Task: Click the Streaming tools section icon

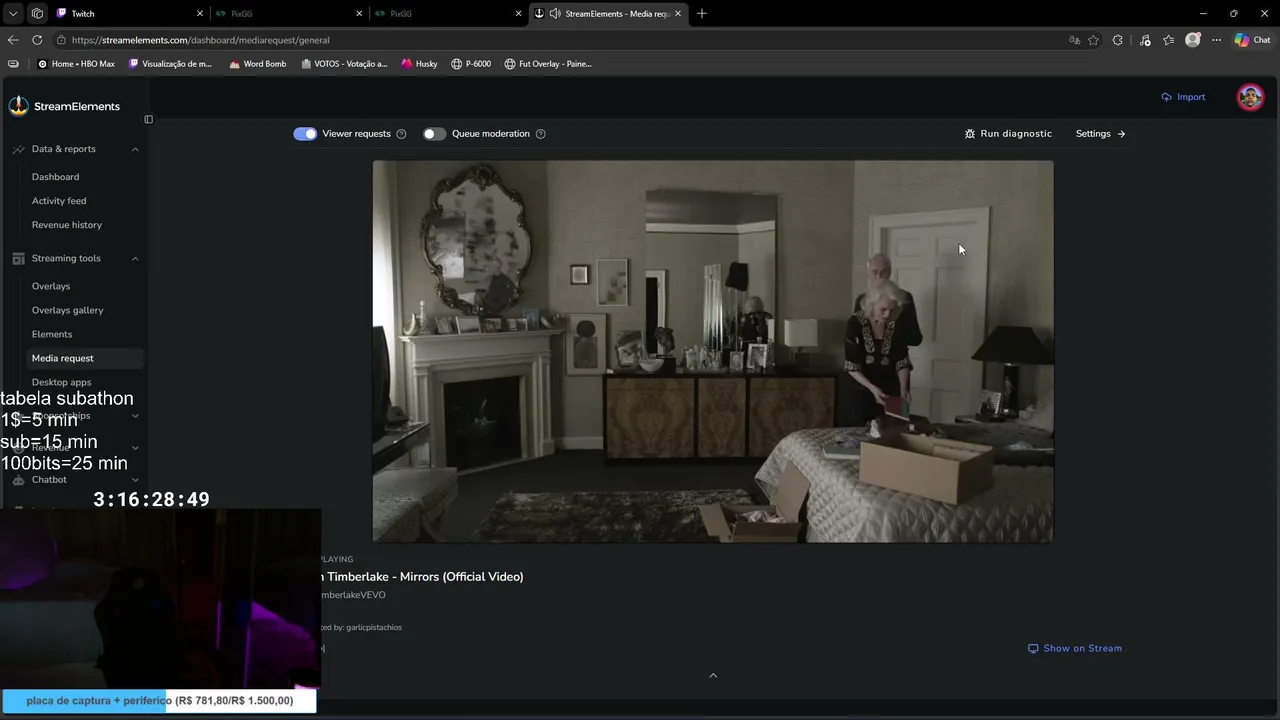Action: point(18,258)
